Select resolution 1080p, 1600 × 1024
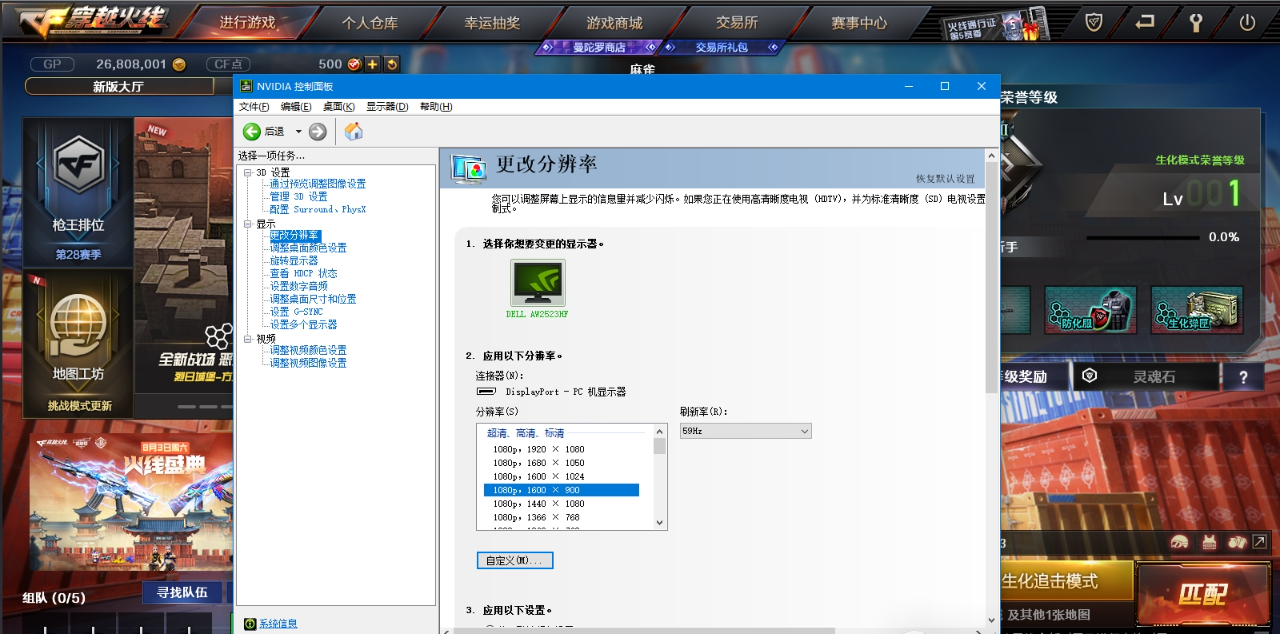Screen dimensions: 1280x634 point(561,477)
